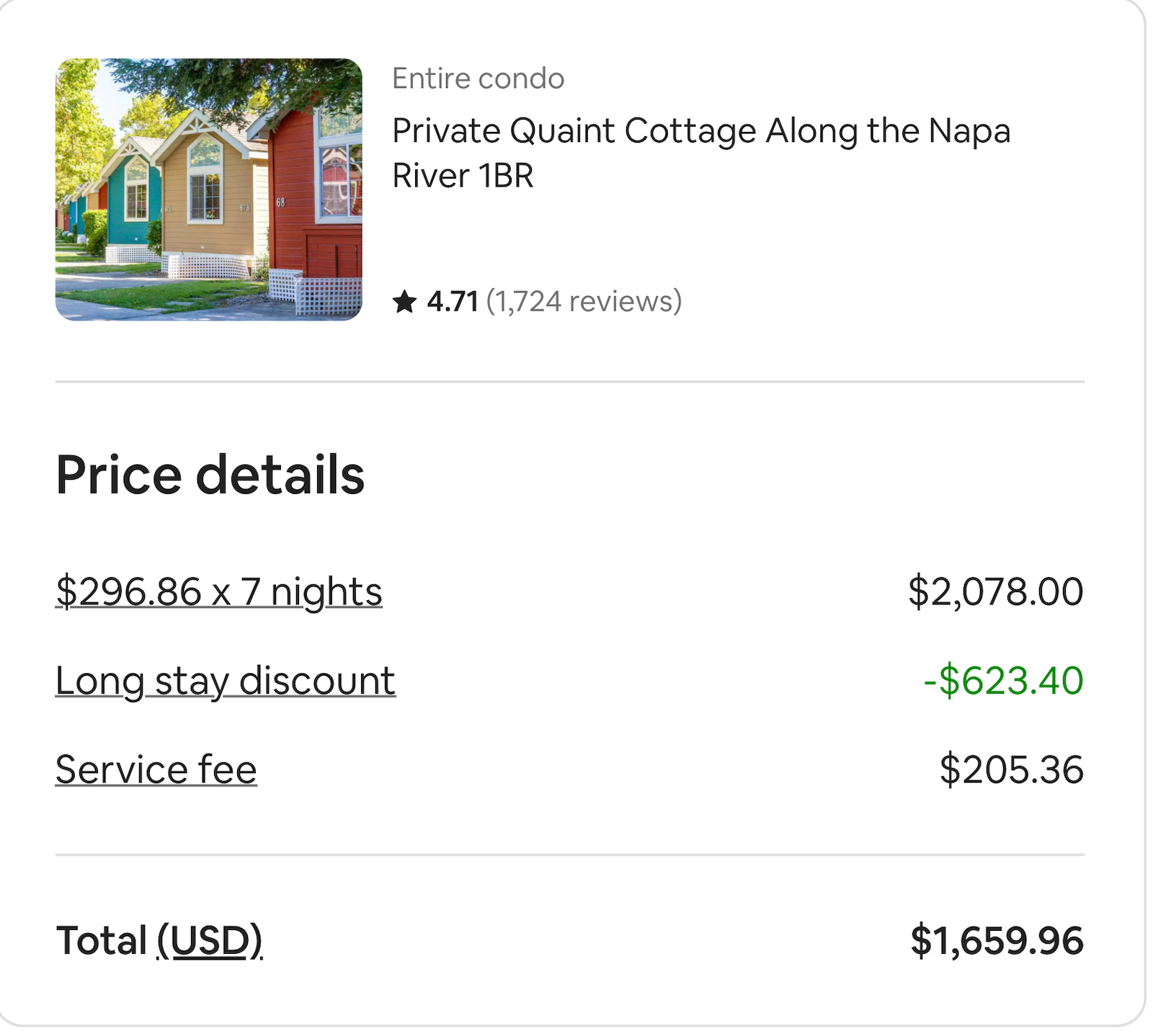Click the green -$623.40 discount amount

[x=1003, y=680]
